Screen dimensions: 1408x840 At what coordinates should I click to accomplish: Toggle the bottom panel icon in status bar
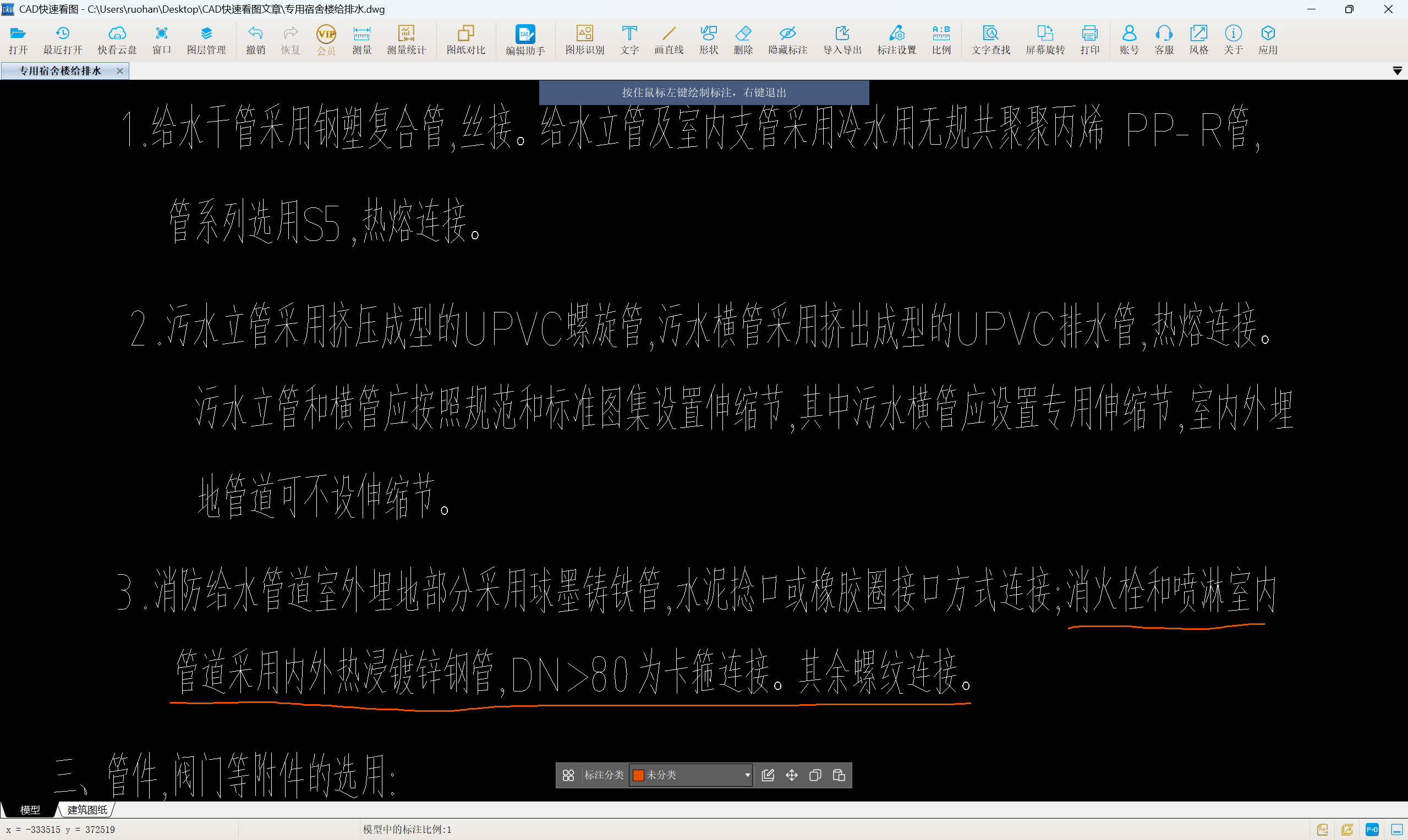[1396, 830]
